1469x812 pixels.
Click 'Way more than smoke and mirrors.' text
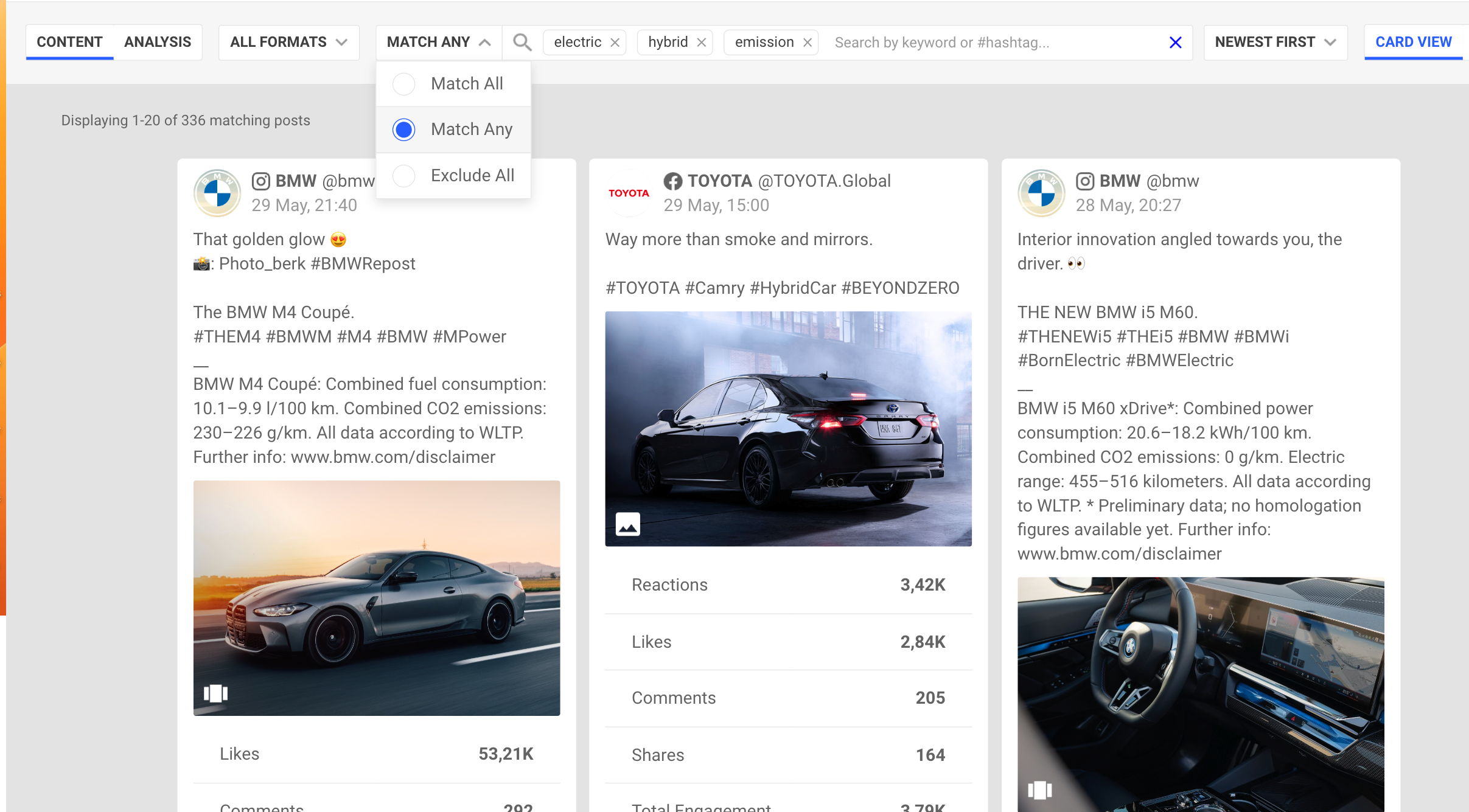tap(739, 240)
